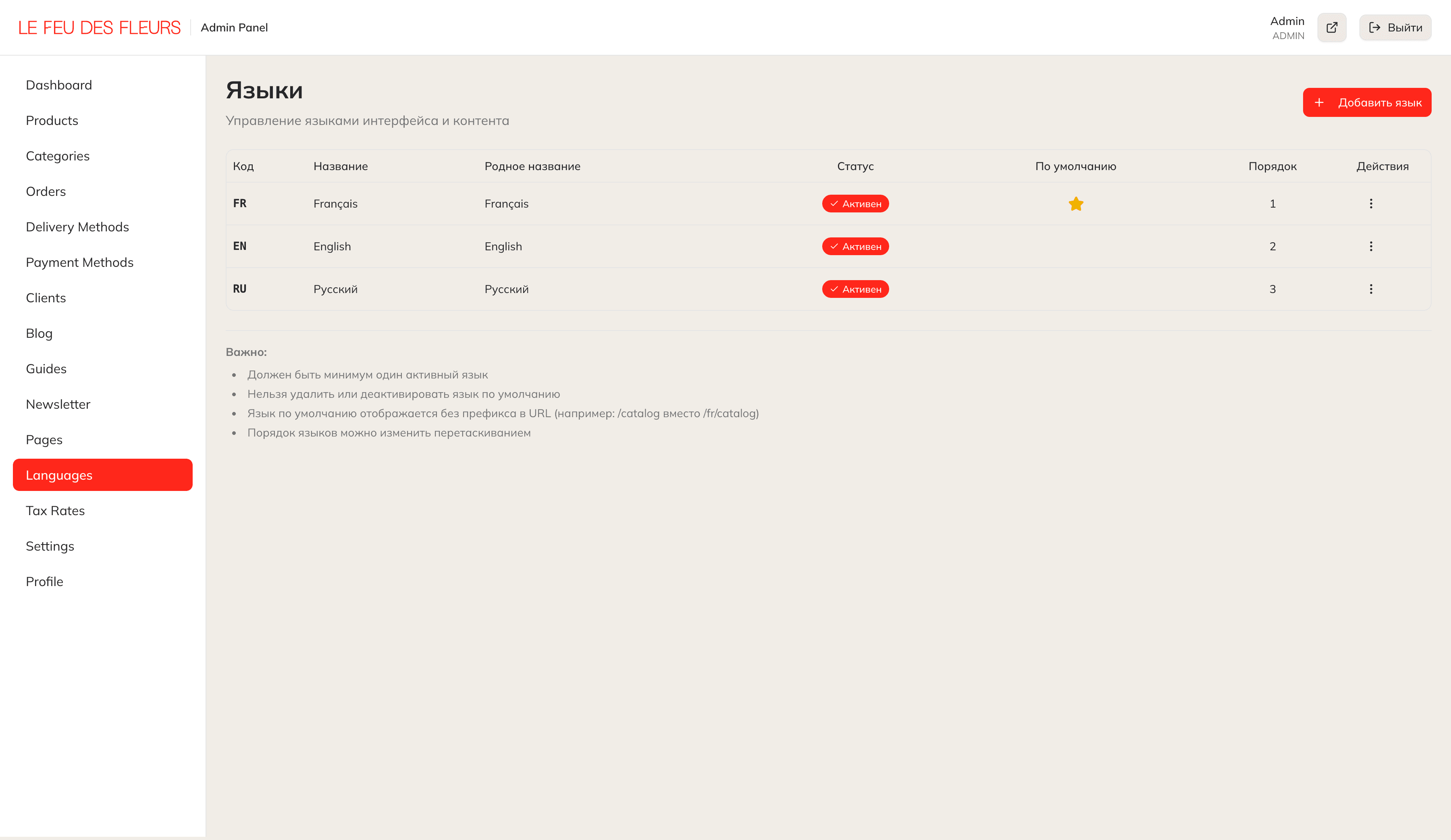This screenshot has width=1451, height=840.
Task: Select Profile sidebar item
Action: tap(44, 582)
